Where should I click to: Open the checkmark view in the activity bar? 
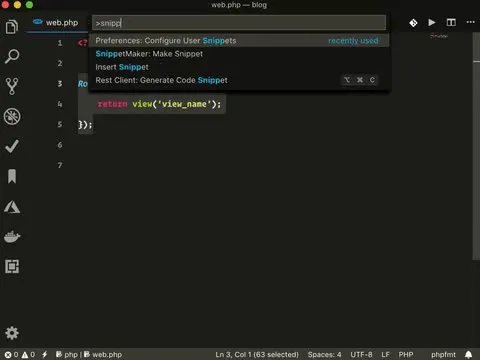pyautogui.click(x=12, y=146)
